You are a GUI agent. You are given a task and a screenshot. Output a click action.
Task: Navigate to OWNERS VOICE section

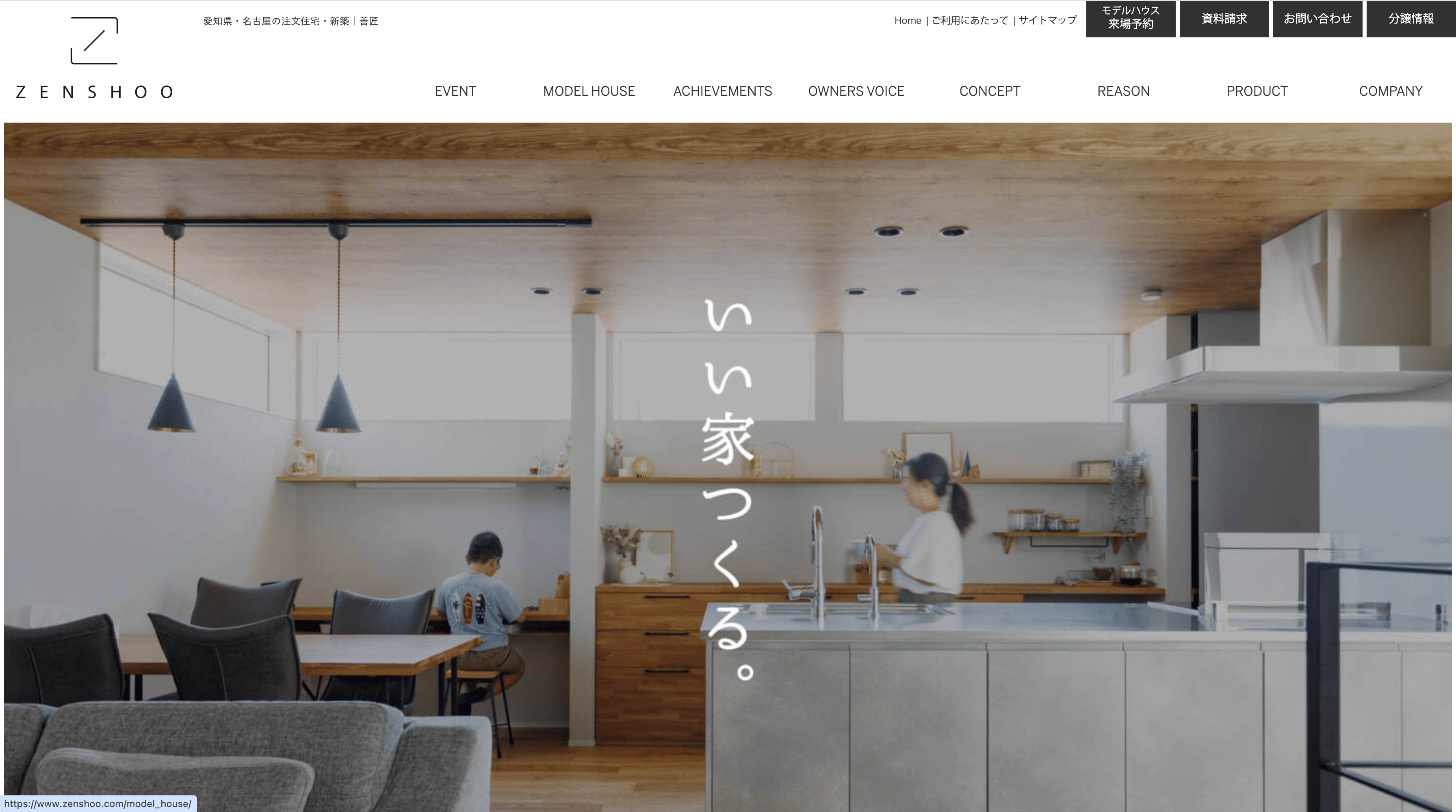click(x=856, y=91)
